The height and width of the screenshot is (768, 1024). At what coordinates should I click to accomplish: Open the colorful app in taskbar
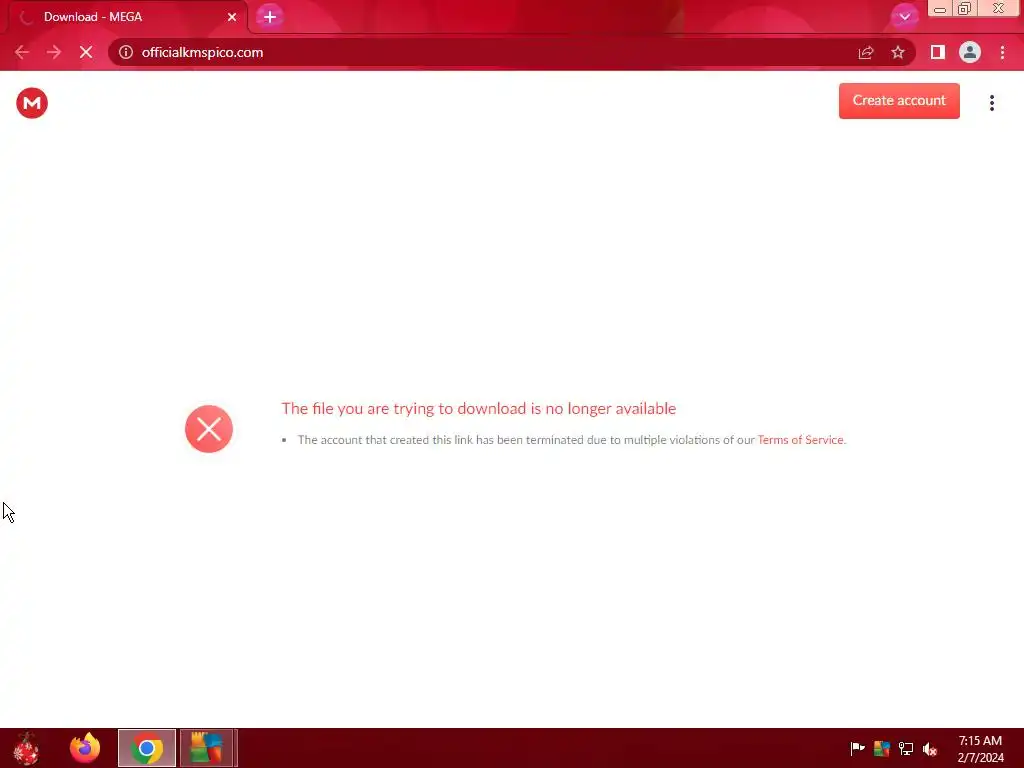(207, 748)
